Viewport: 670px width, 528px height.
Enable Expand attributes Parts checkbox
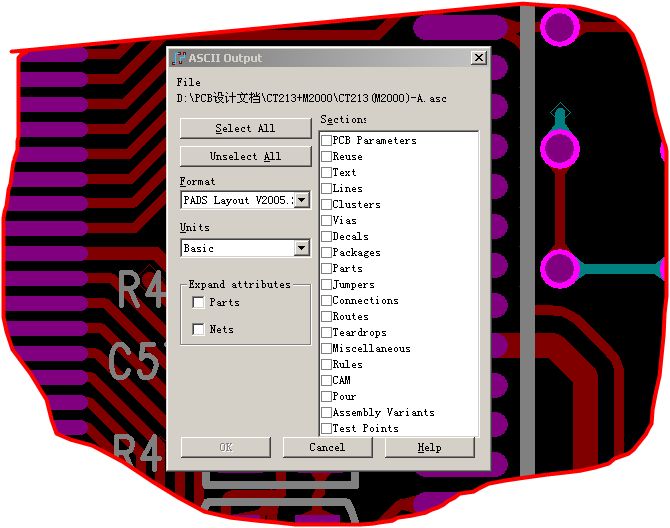pos(198,302)
